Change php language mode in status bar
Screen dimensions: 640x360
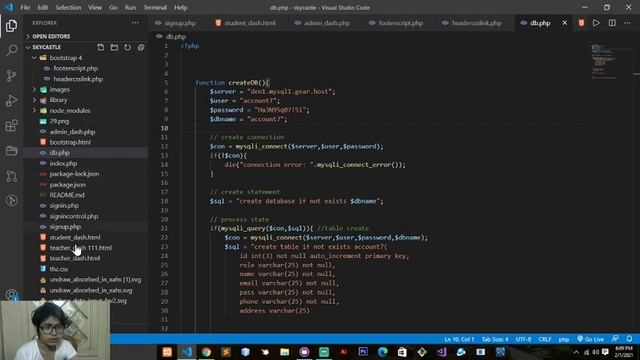click(x=564, y=339)
